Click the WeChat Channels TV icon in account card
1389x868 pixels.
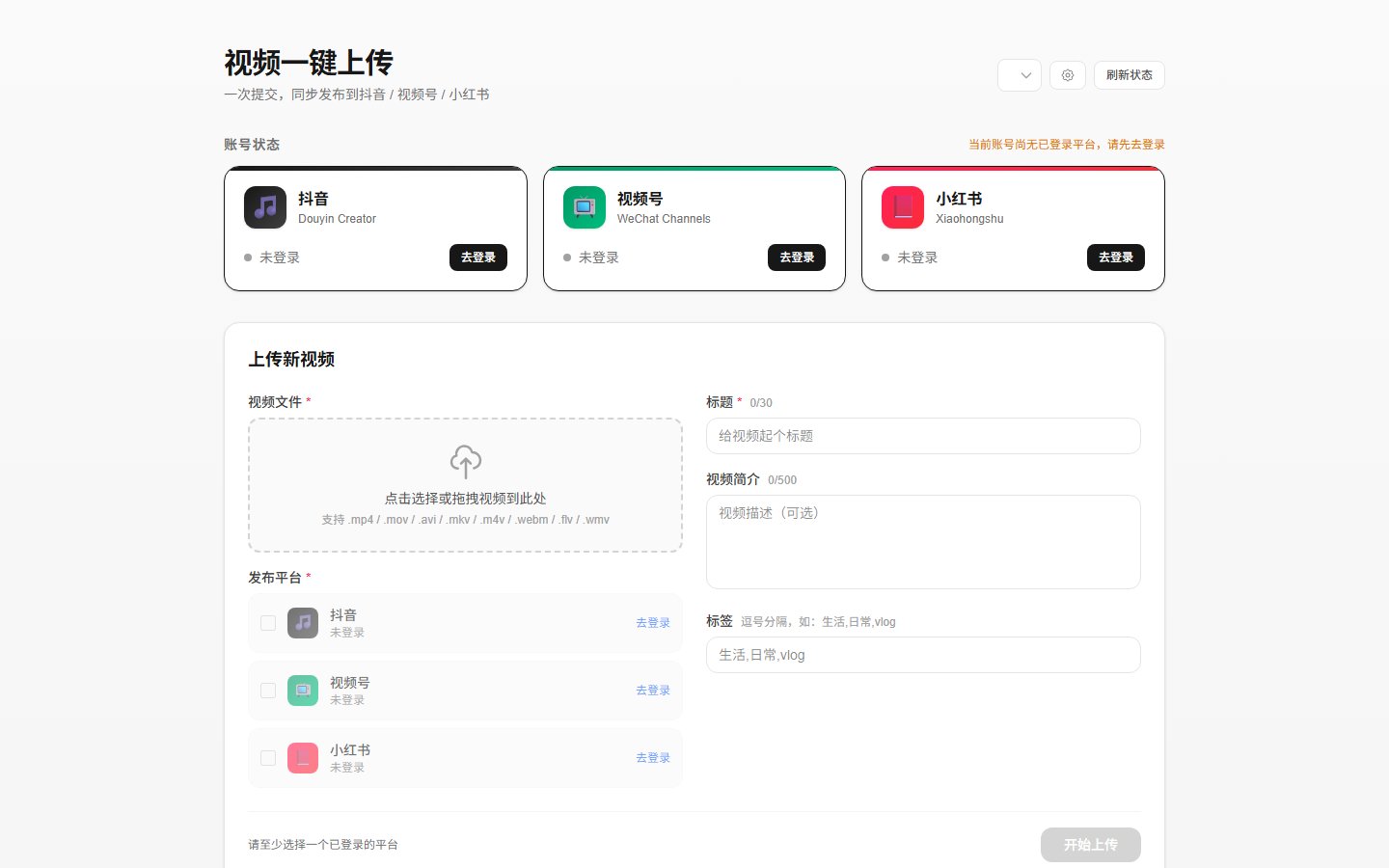coord(585,207)
